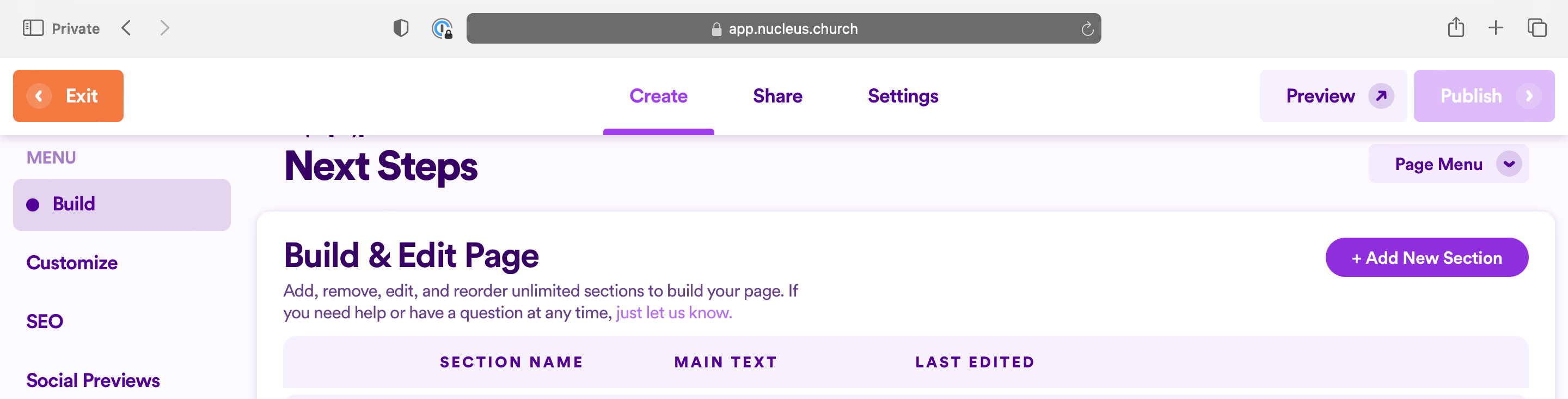Open a new browser tab

coord(1496,27)
